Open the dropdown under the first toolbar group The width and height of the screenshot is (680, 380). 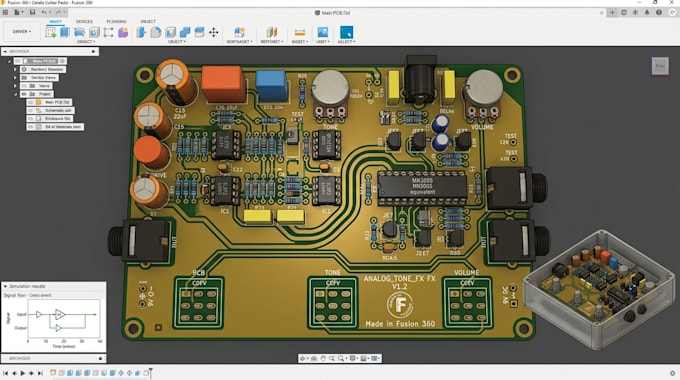87,42
